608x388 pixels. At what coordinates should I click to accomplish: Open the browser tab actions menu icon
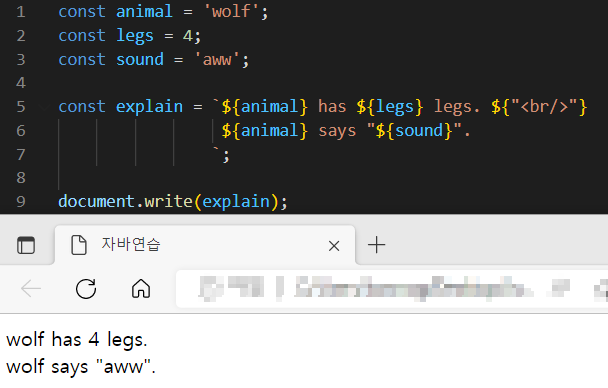[x=26, y=245]
